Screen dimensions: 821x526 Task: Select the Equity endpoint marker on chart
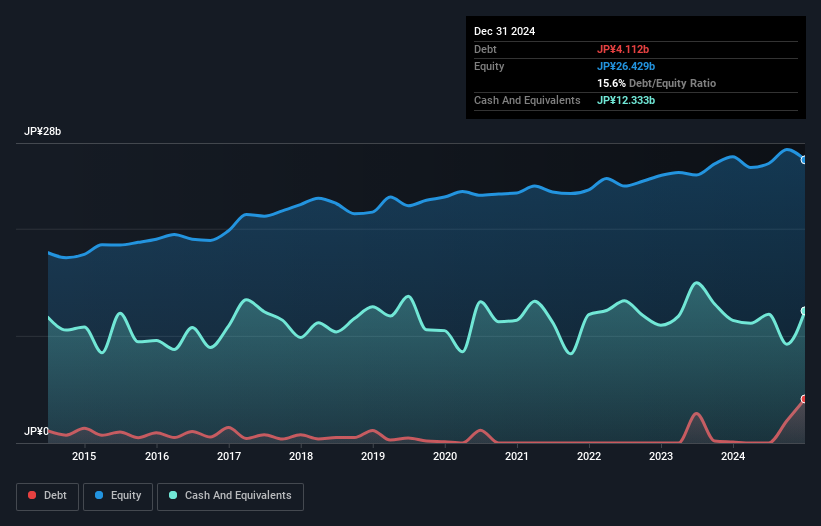click(804, 160)
